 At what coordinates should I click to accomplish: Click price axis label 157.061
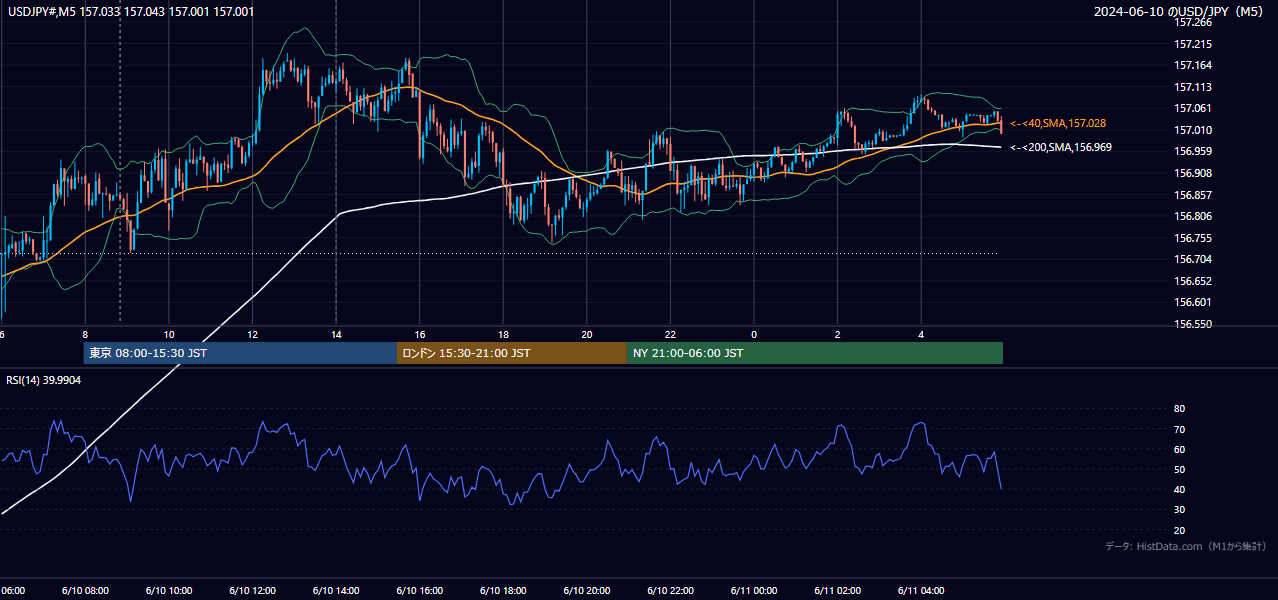(x=1193, y=108)
